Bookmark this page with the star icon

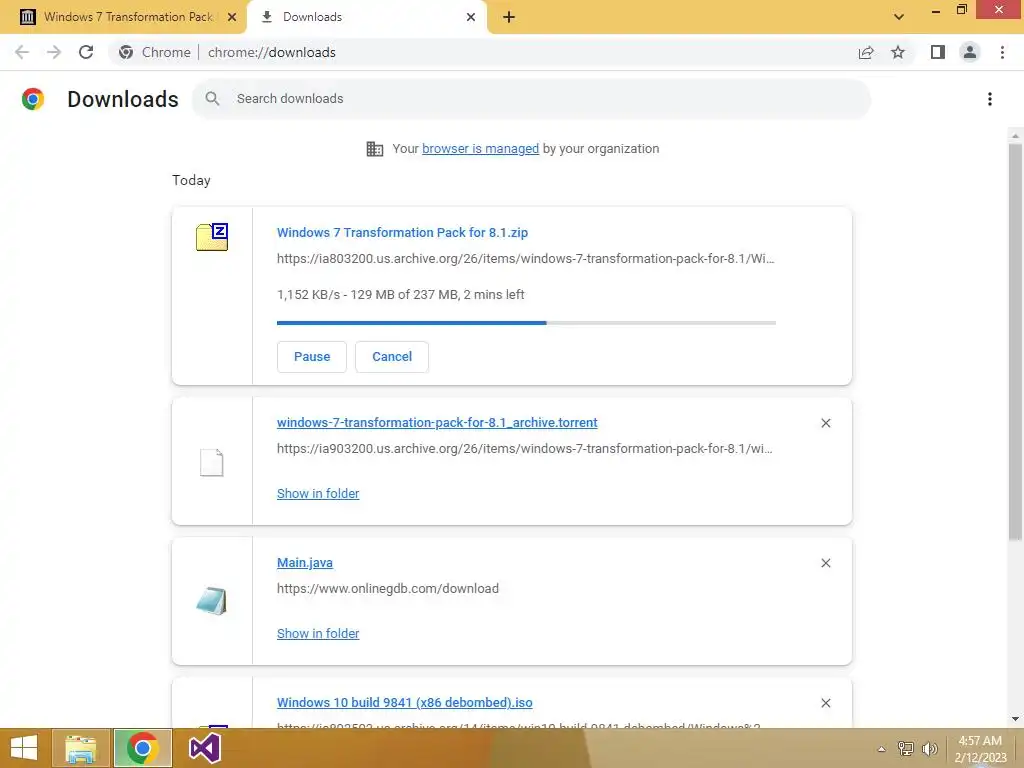(x=898, y=52)
